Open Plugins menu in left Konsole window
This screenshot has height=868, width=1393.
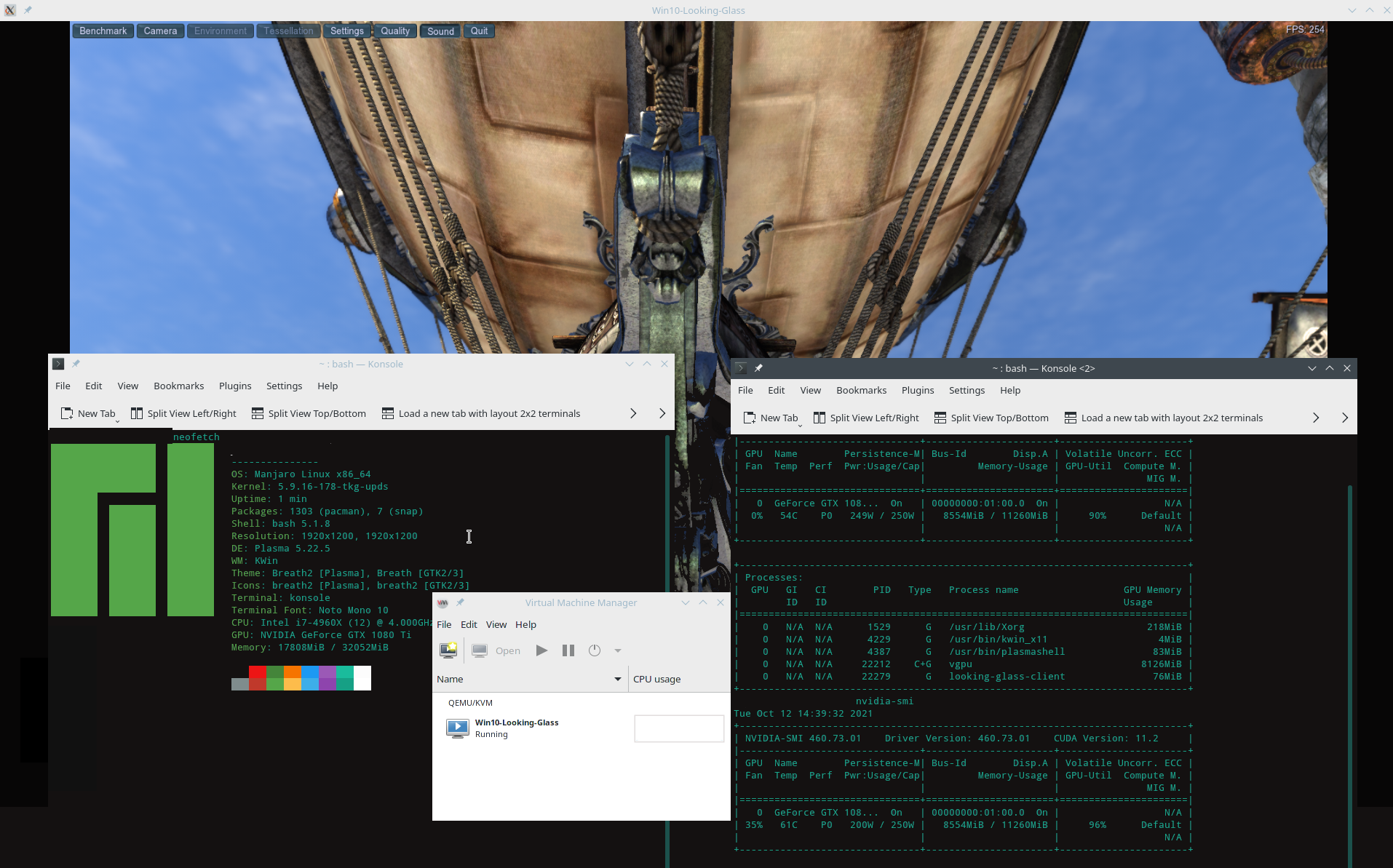point(235,386)
